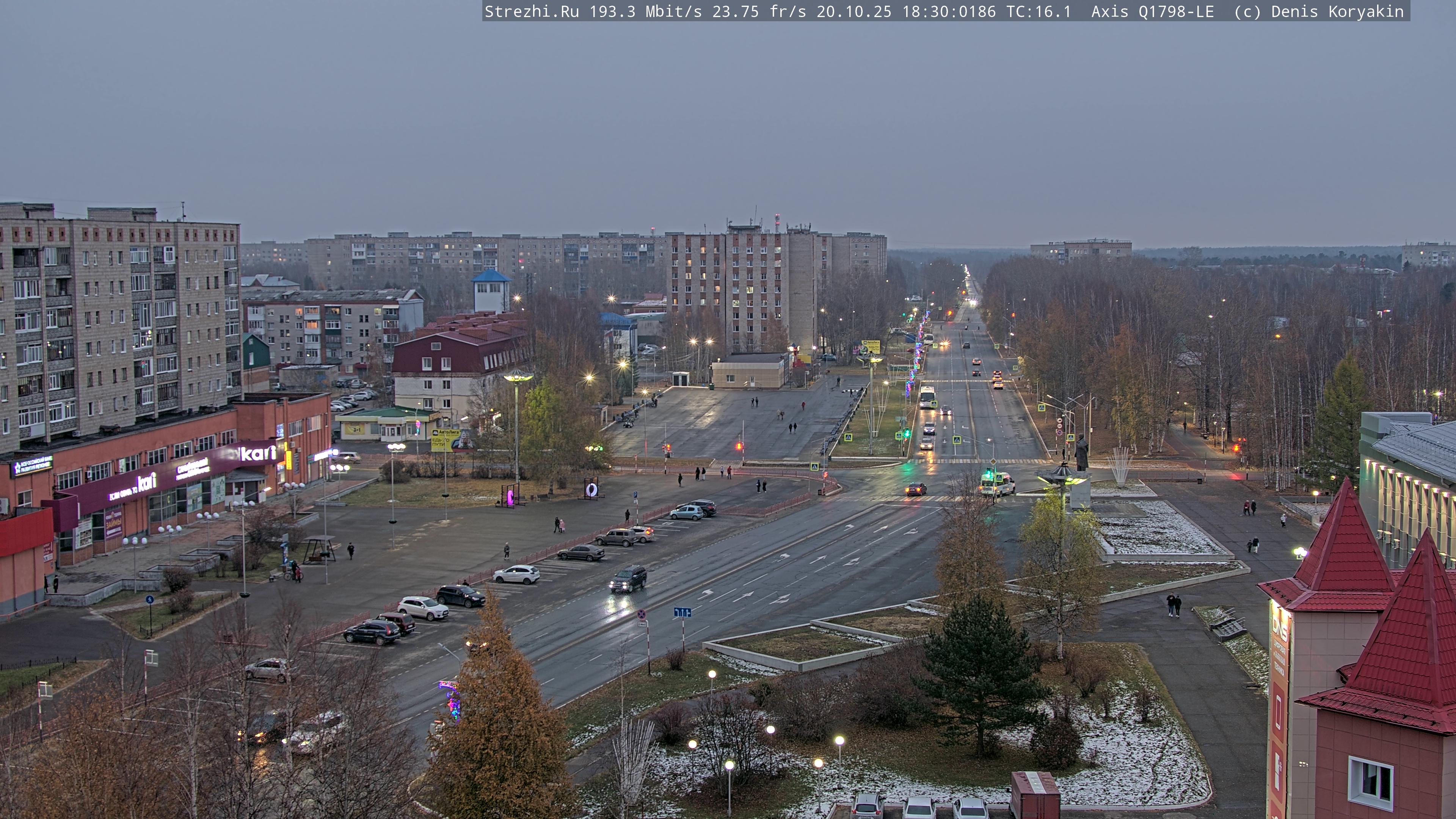Click the glowing ring installation in the square
The image size is (1456, 819).
(591, 489)
